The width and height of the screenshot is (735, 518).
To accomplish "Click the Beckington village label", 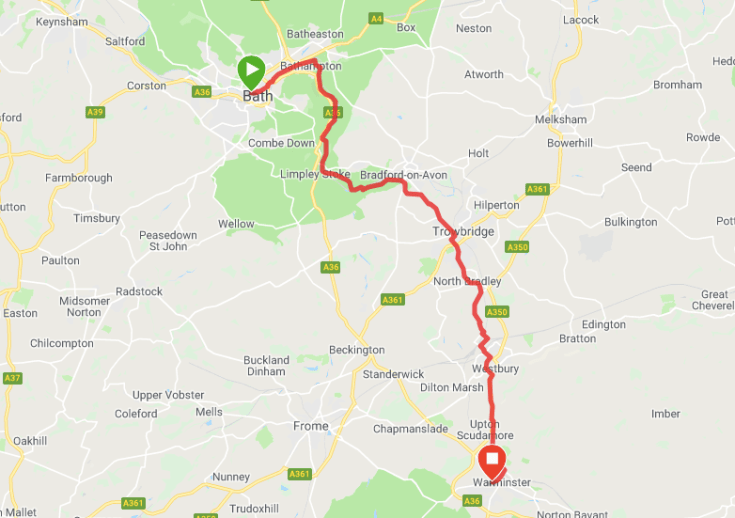I will [x=357, y=350].
